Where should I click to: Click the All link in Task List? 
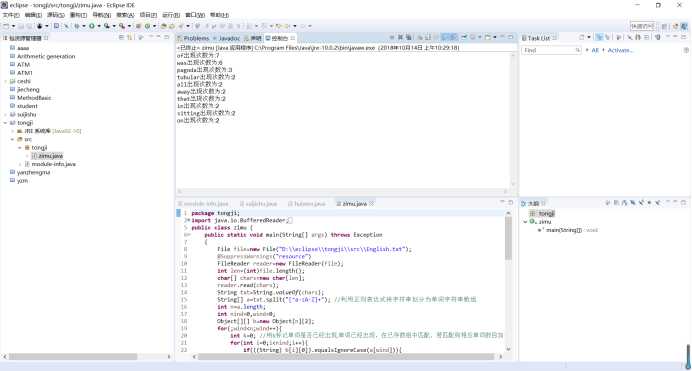coord(595,50)
